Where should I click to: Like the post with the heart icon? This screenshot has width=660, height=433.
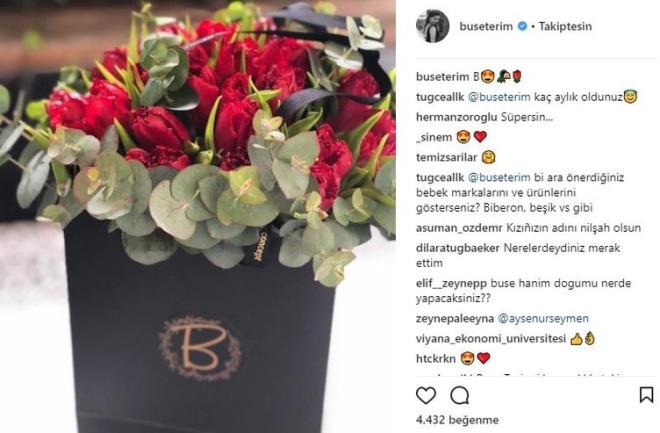(x=426, y=396)
